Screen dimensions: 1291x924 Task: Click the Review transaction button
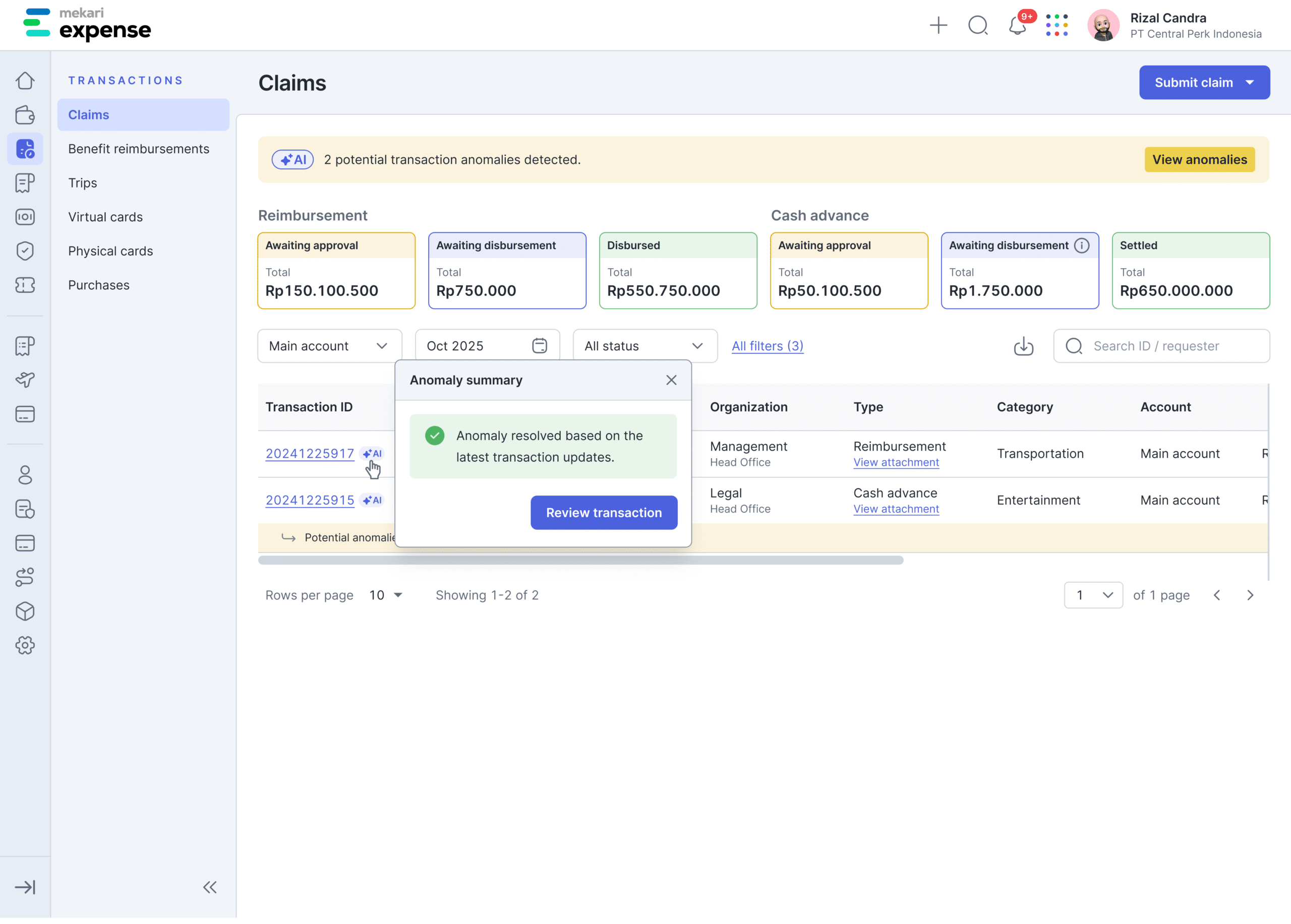pyautogui.click(x=603, y=513)
